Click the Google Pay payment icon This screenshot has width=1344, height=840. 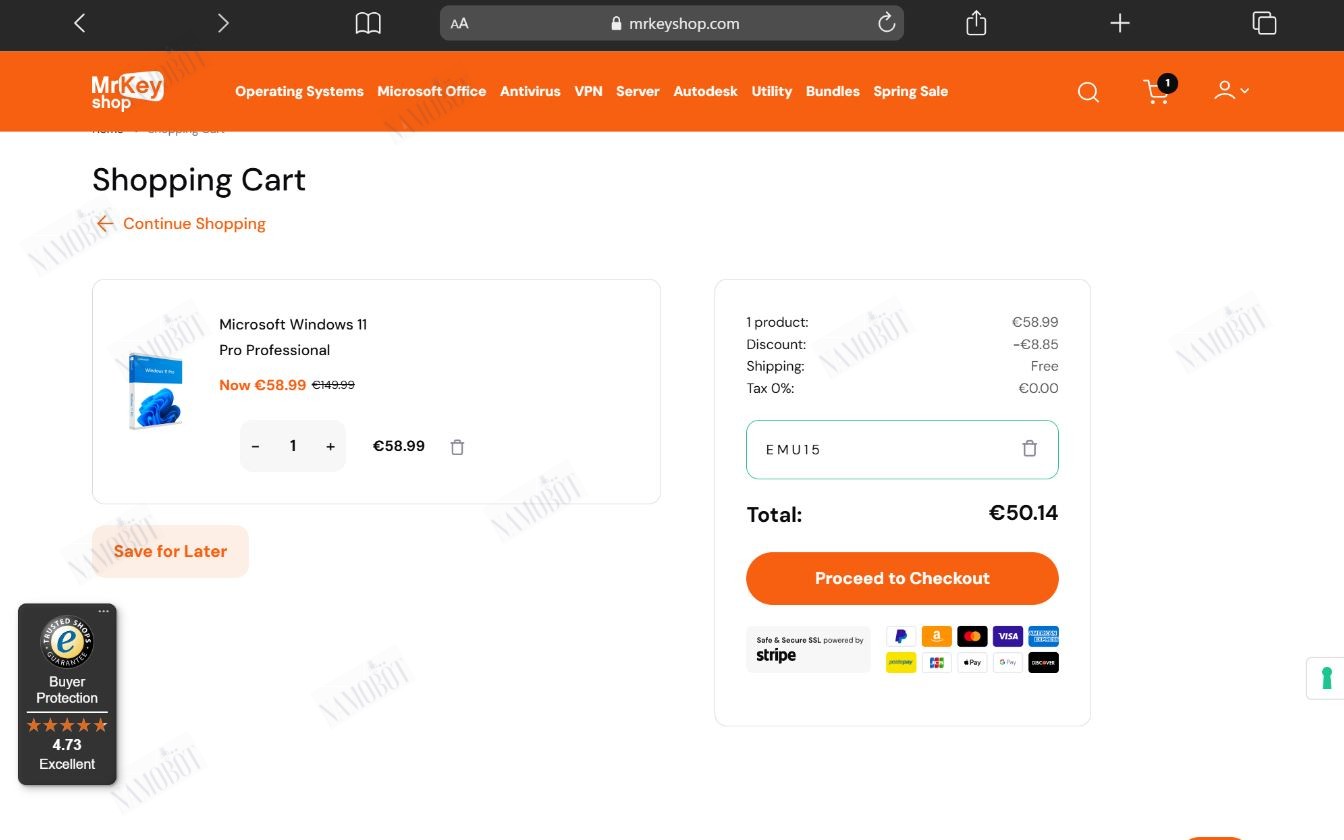coord(1008,662)
